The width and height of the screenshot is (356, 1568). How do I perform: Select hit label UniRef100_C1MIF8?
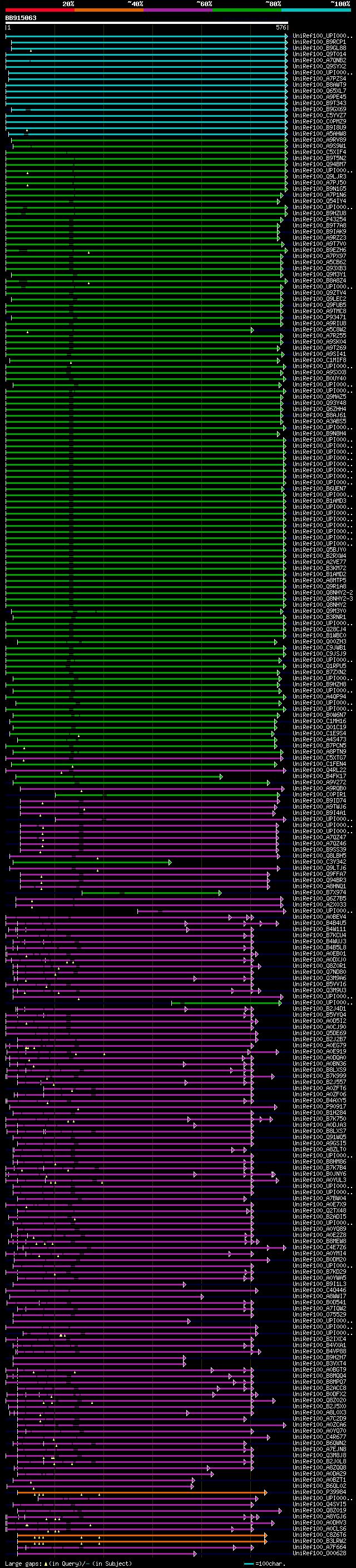pyautogui.click(x=319, y=360)
